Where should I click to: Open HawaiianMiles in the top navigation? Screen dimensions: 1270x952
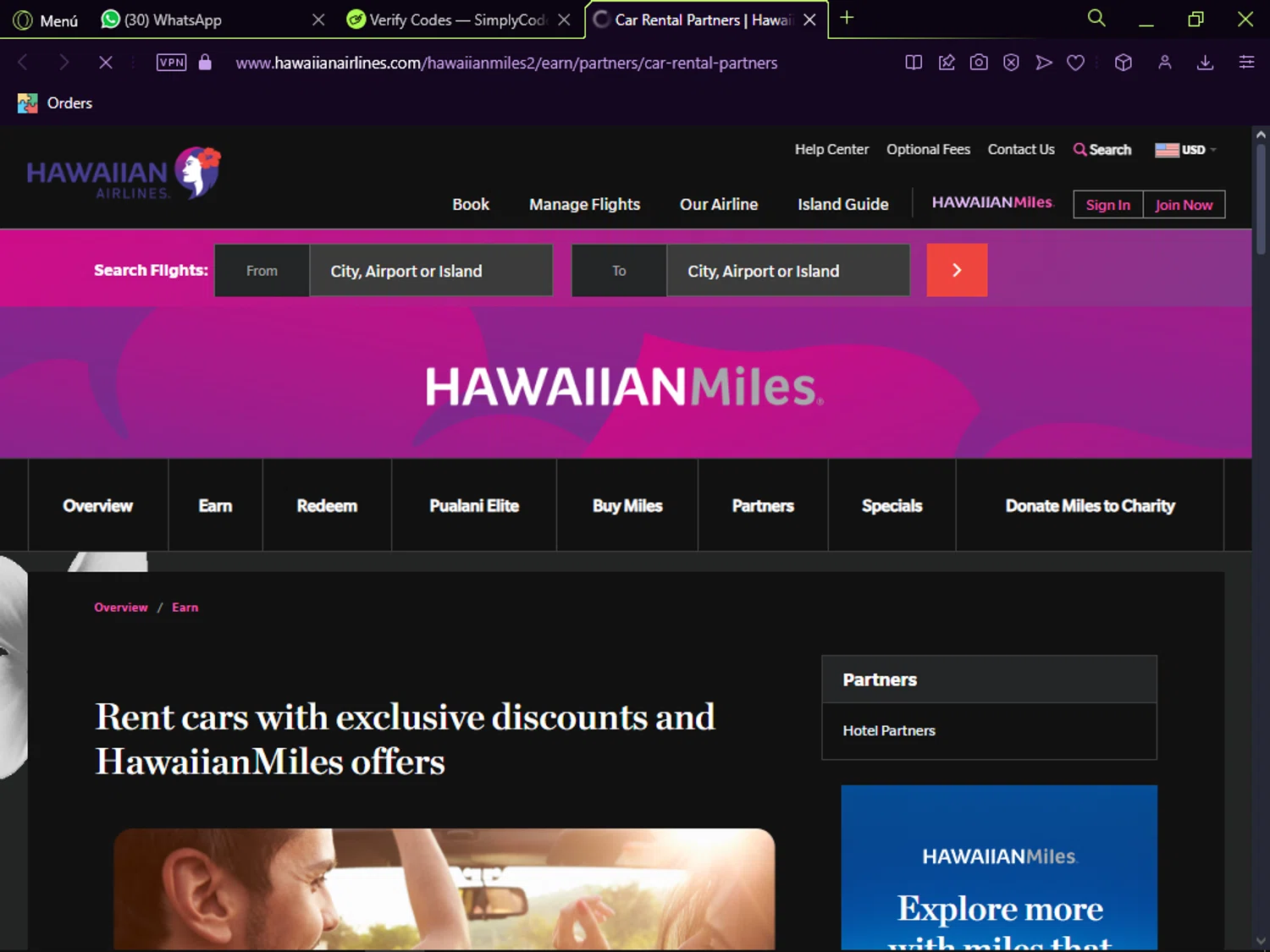[x=992, y=203]
